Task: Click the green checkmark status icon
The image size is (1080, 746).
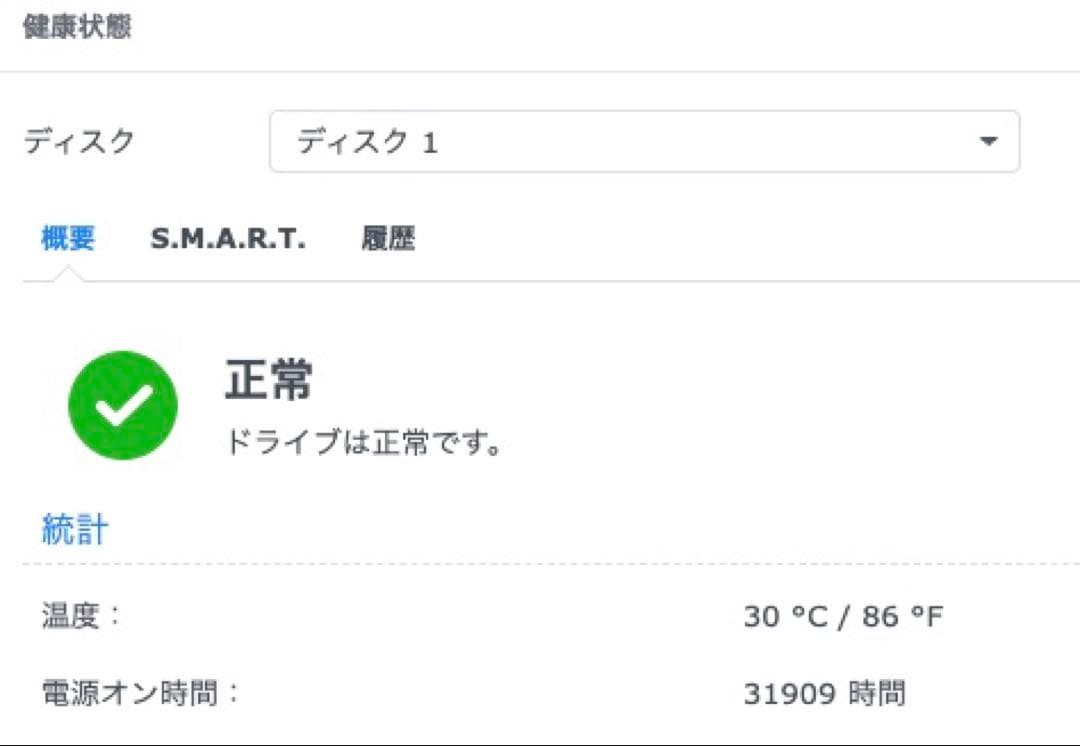Action: [123, 404]
